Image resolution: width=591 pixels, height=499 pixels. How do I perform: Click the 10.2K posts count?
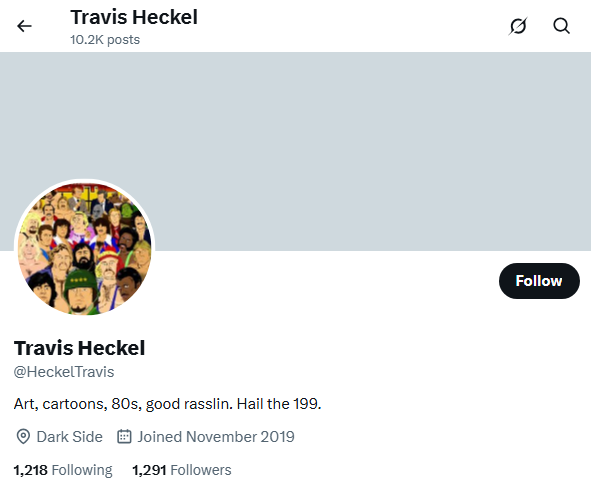(x=105, y=40)
